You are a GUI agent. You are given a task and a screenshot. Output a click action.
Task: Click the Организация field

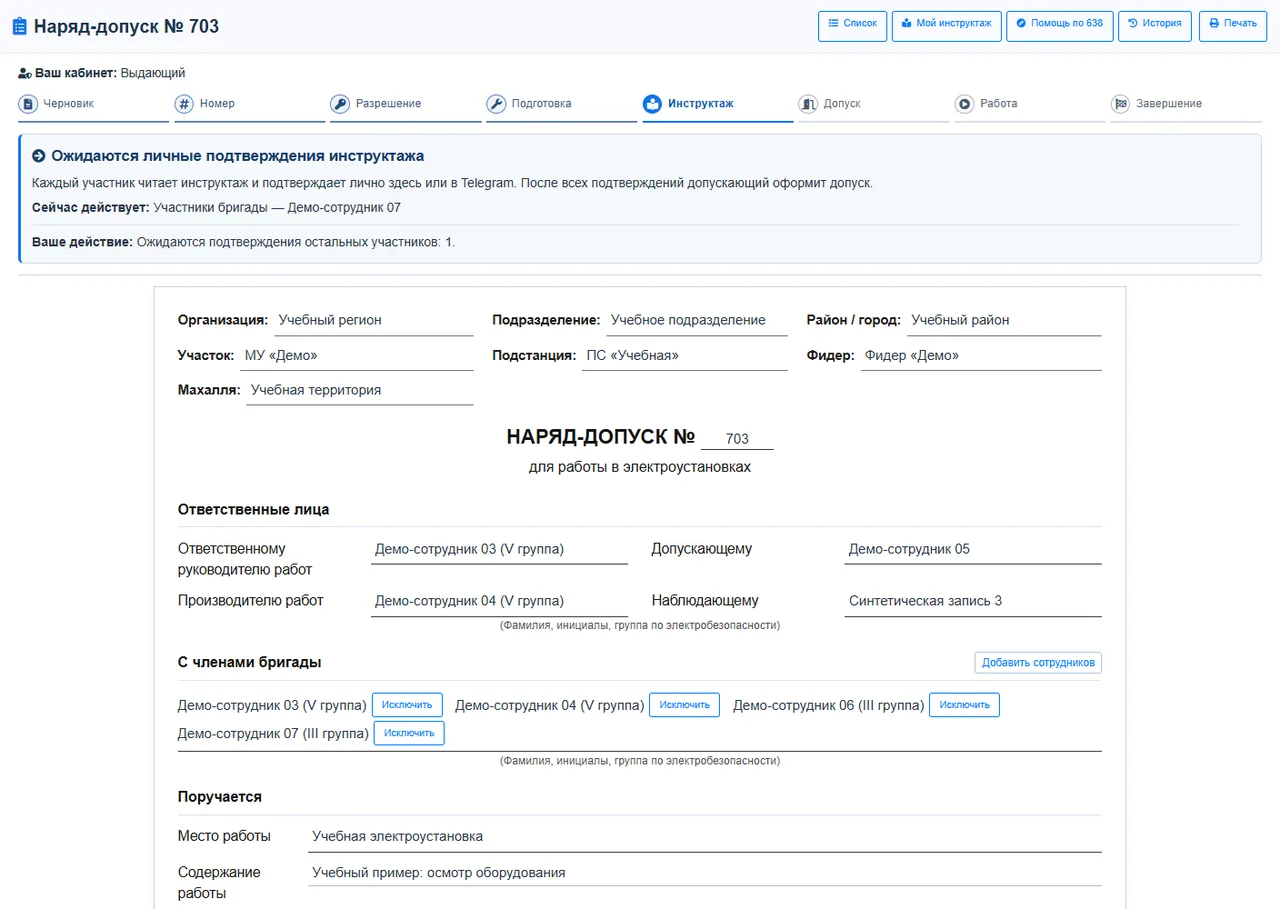click(373, 321)
